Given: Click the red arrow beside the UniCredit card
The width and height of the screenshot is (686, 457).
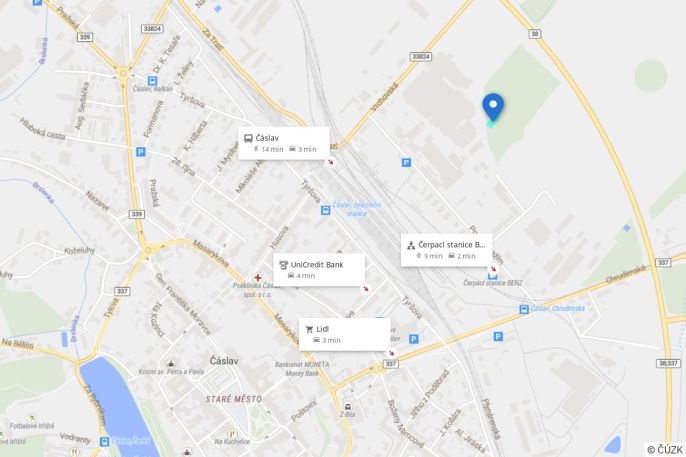Looking at the screenshot, I should pos(365,289).
